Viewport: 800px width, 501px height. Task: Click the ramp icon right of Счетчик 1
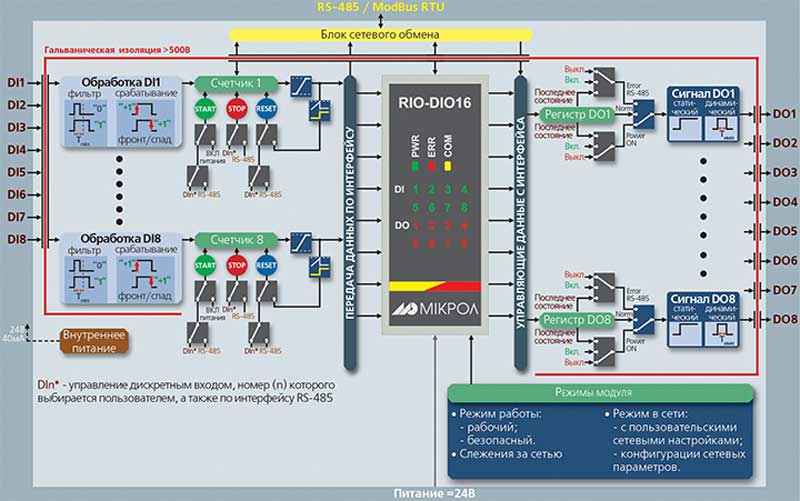pyautogui.click(x=301, y=86)
